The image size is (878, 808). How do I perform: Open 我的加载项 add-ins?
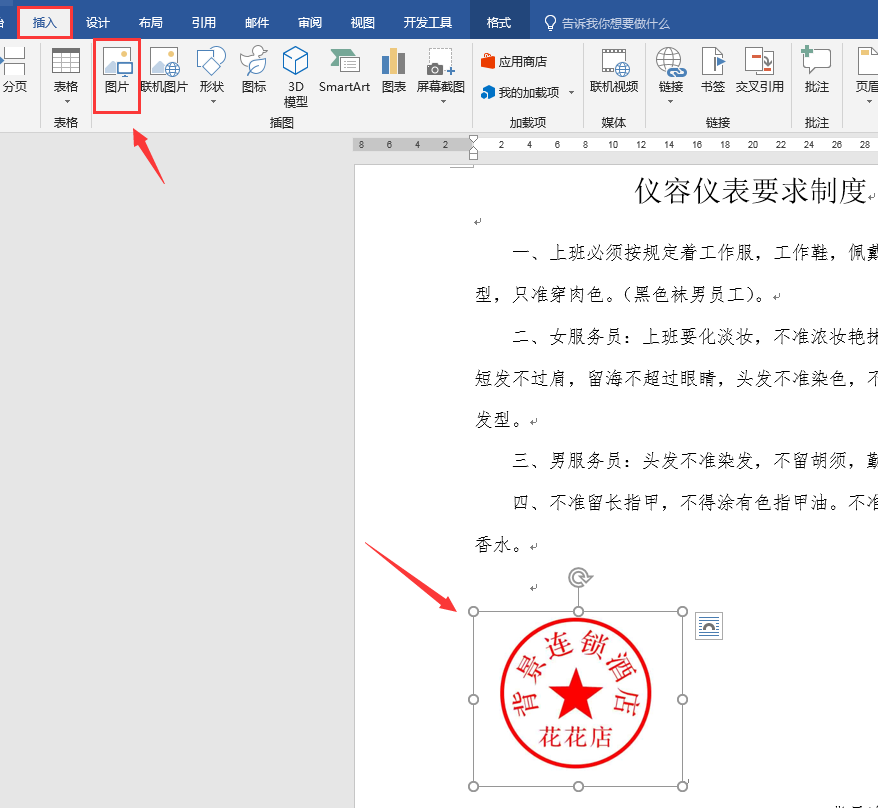[520, 92]
